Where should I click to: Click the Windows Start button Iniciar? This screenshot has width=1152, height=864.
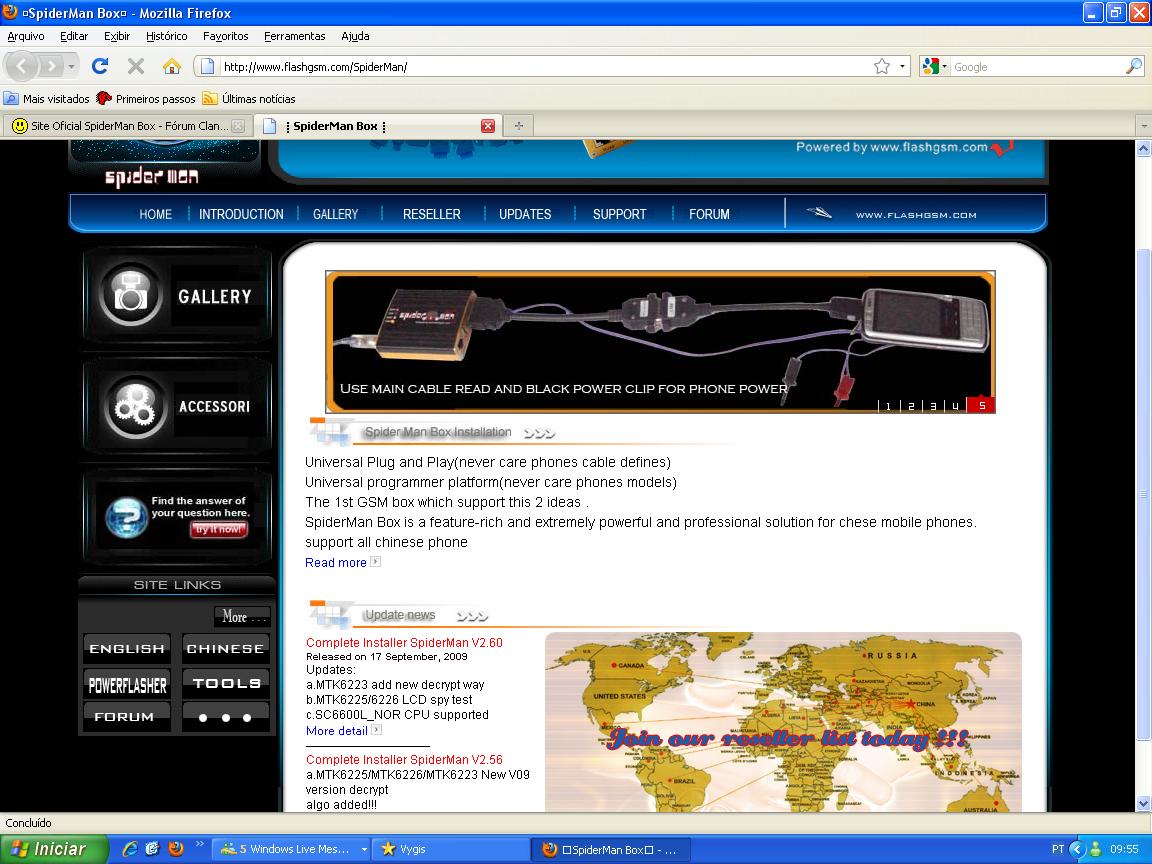(x=54, y=849)
